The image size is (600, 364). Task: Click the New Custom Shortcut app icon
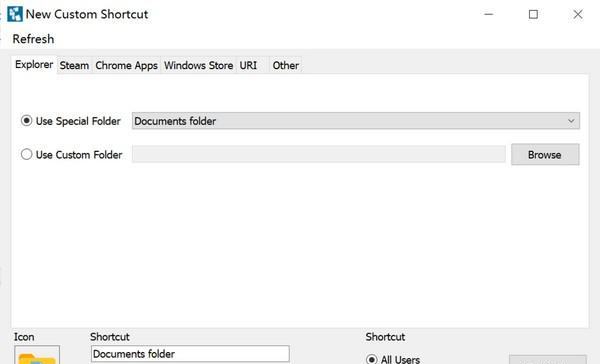15,14
